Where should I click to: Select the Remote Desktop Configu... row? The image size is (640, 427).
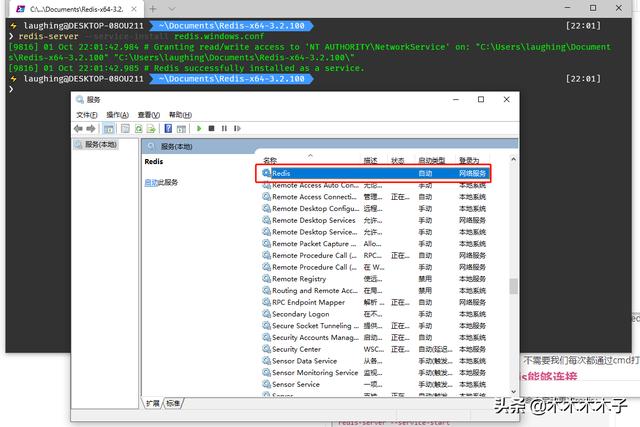coord(373,209)
